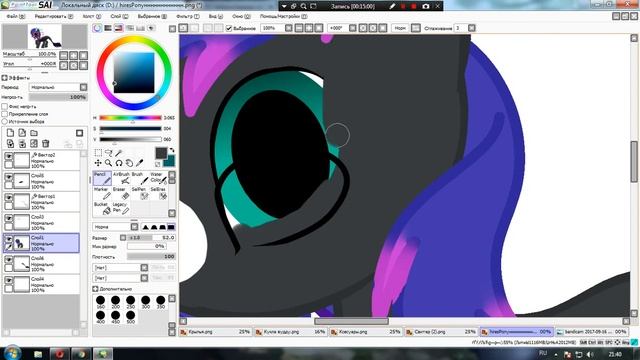Swap foreground and background colors

(x=172, y=150)
